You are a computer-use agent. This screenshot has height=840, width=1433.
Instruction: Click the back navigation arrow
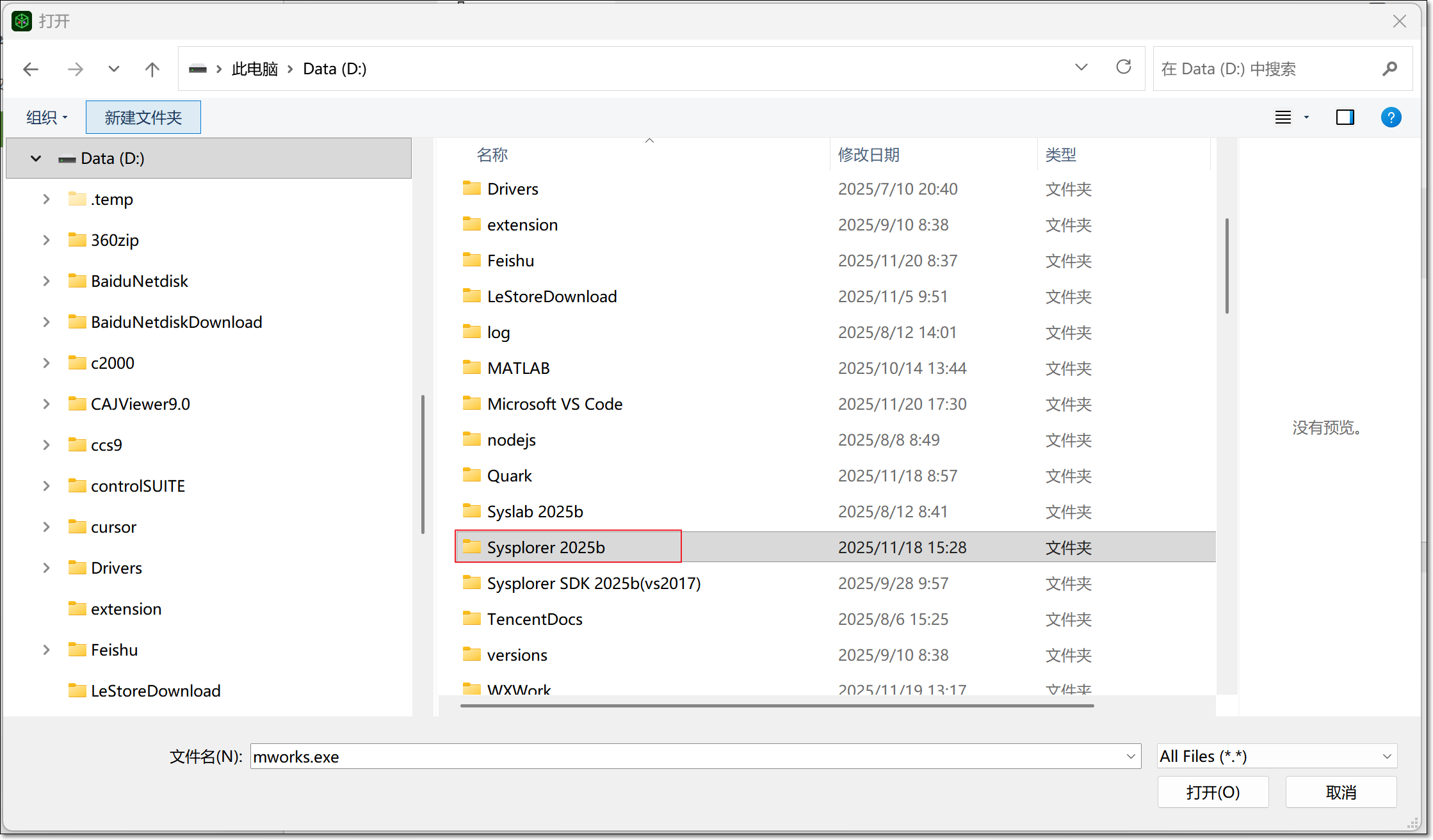[31, 69]
